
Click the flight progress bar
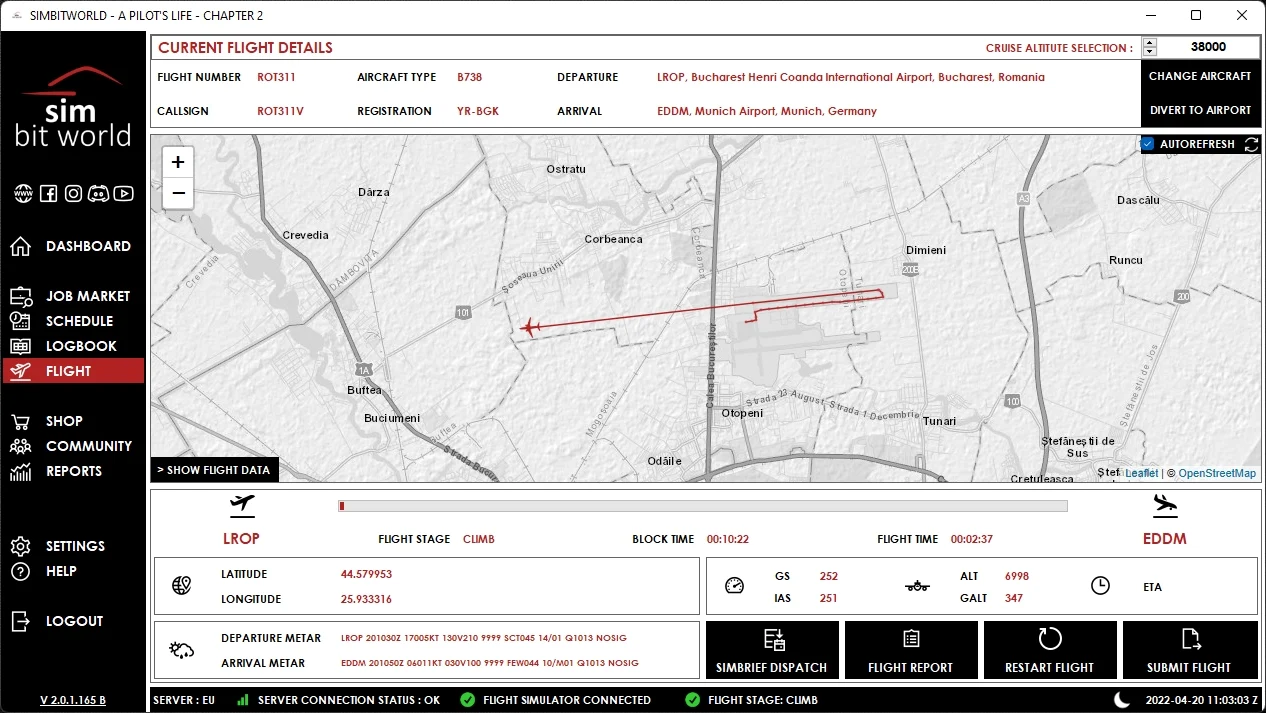(x=703, y=506)
